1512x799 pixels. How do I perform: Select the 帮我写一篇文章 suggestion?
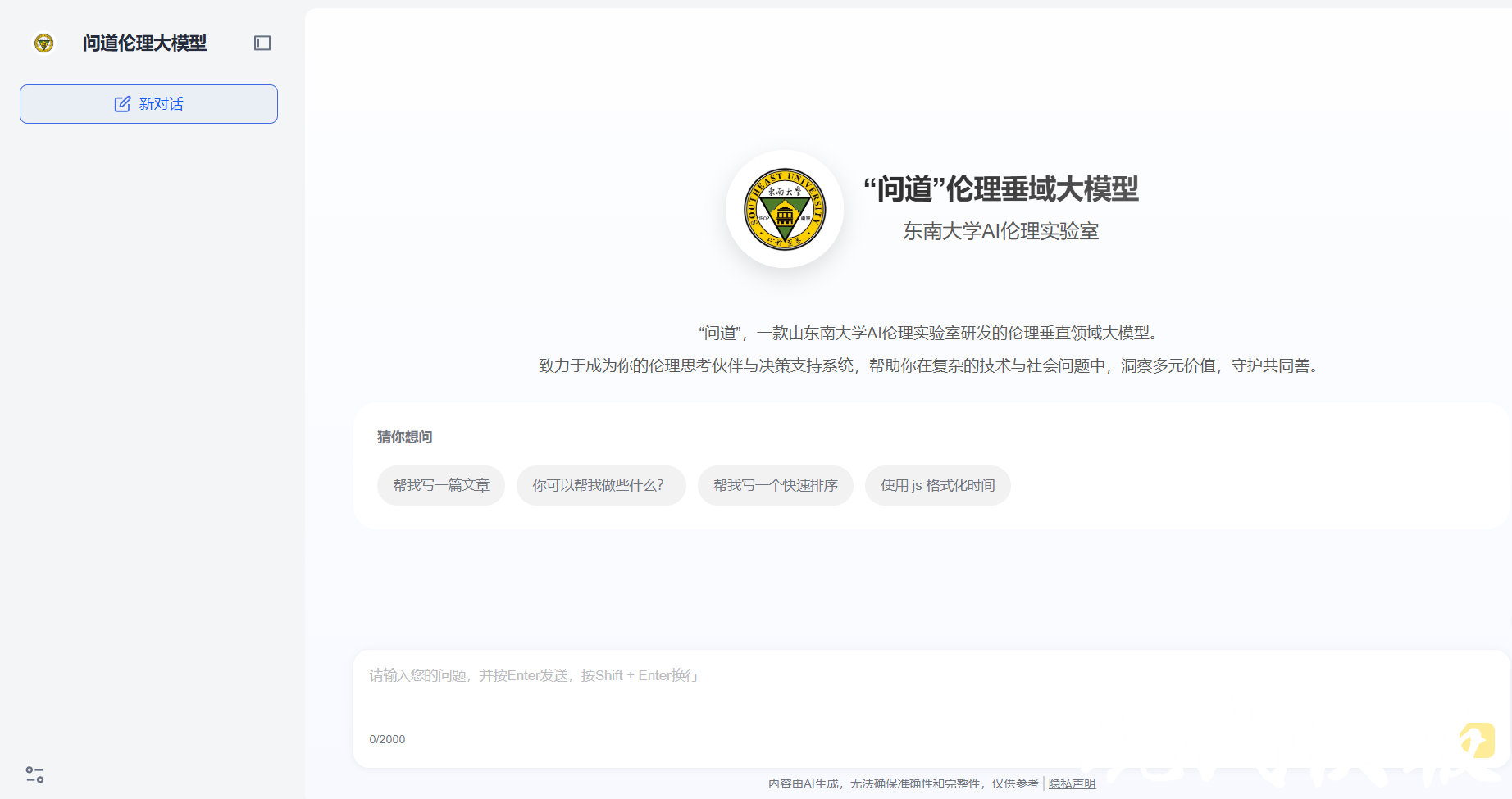click(x=441, y=485)
